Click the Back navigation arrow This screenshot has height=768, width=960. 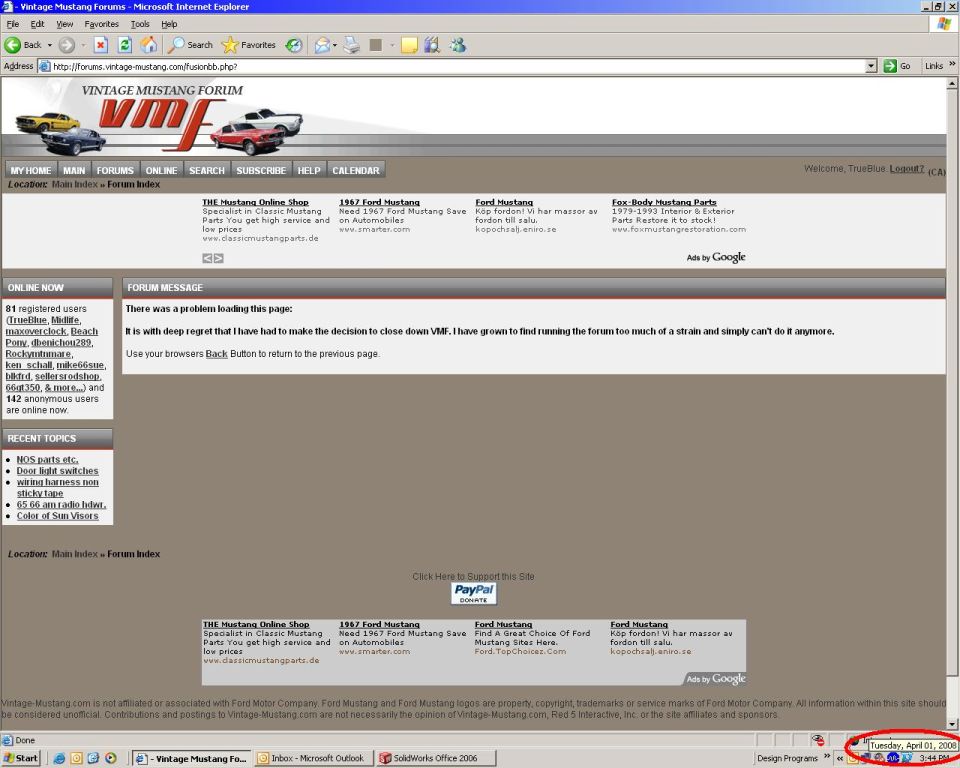(12, 45)
